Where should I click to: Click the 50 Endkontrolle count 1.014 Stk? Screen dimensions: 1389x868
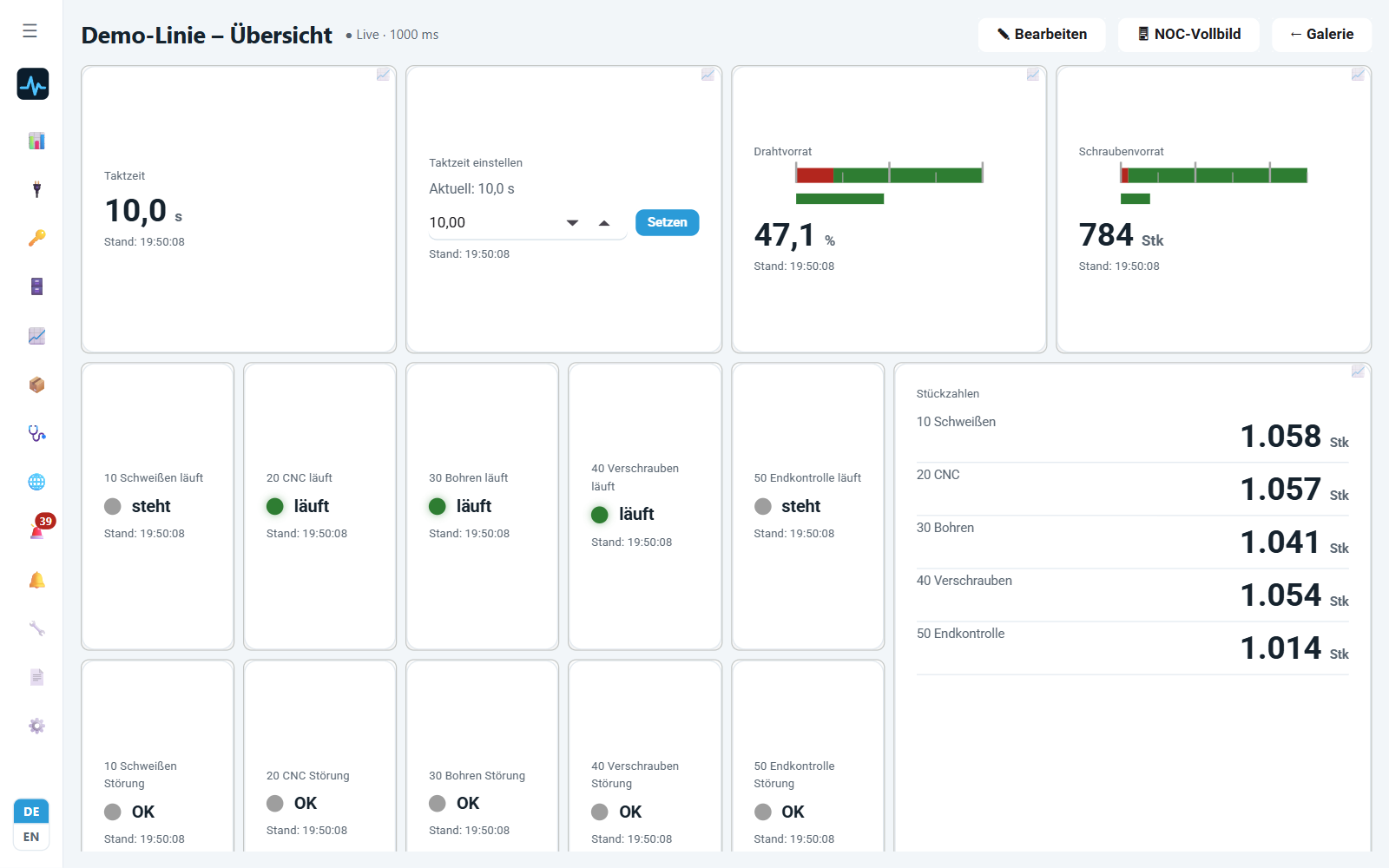(1294, 648)
